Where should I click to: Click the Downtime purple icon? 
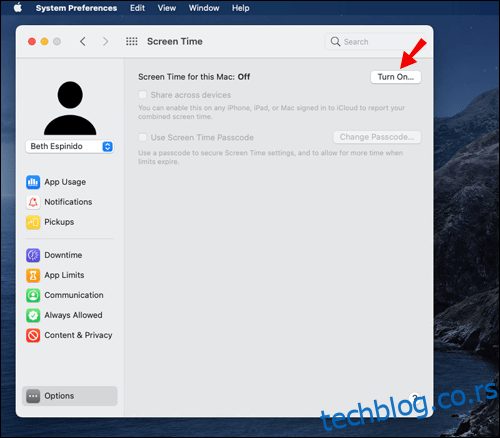point(33,255)
